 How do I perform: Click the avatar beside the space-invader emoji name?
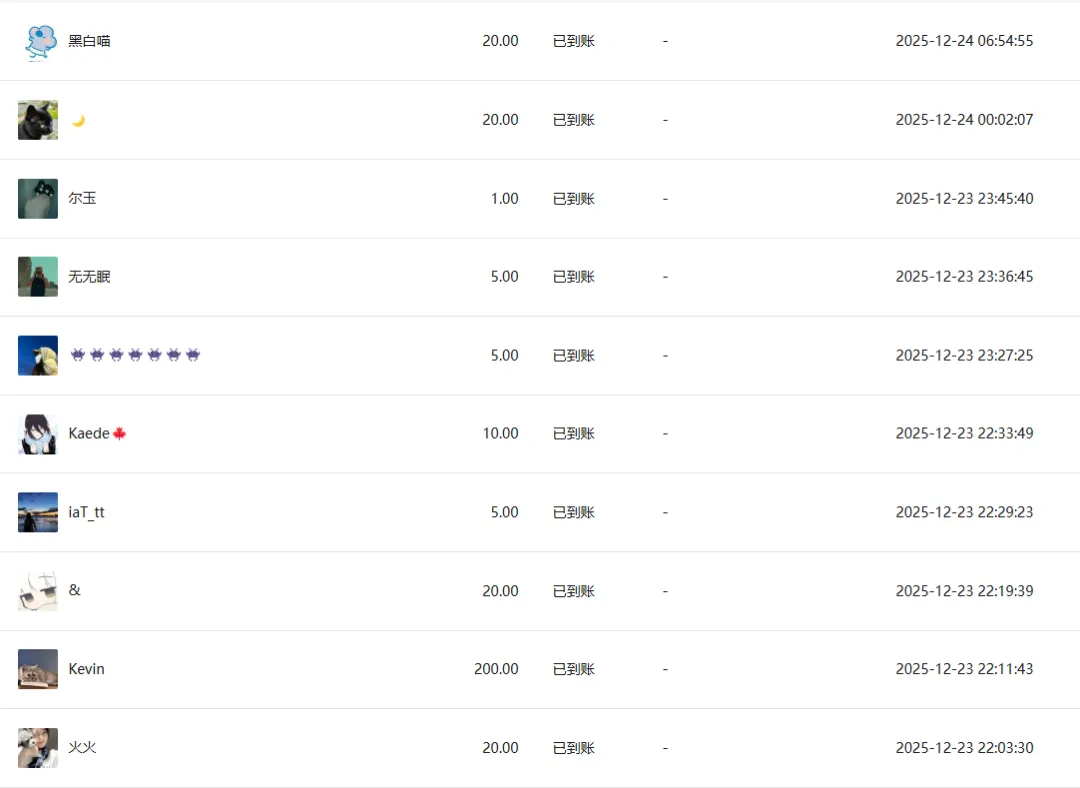pos(38,356)
